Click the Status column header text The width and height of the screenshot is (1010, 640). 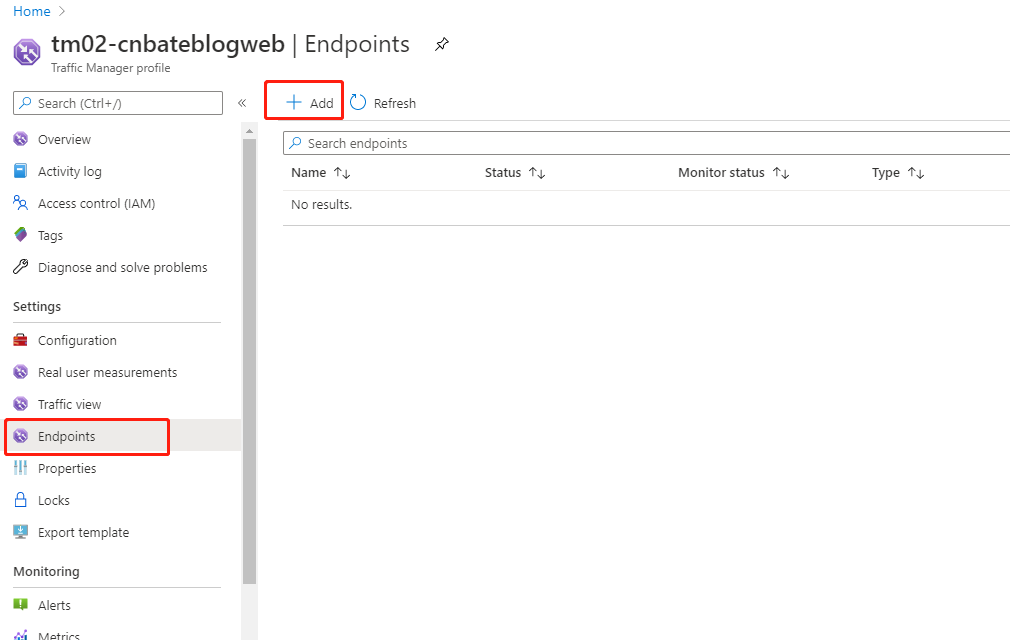(x=503, y=173)
